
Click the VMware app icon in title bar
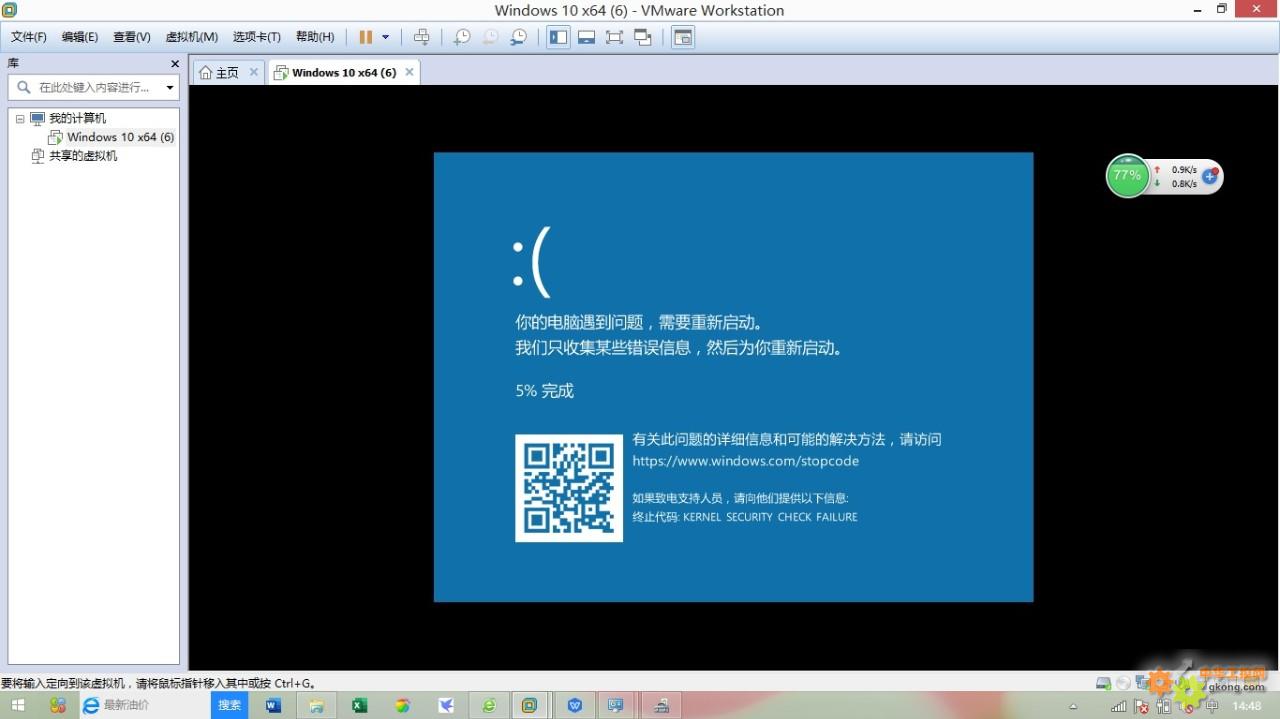[9, 10]
